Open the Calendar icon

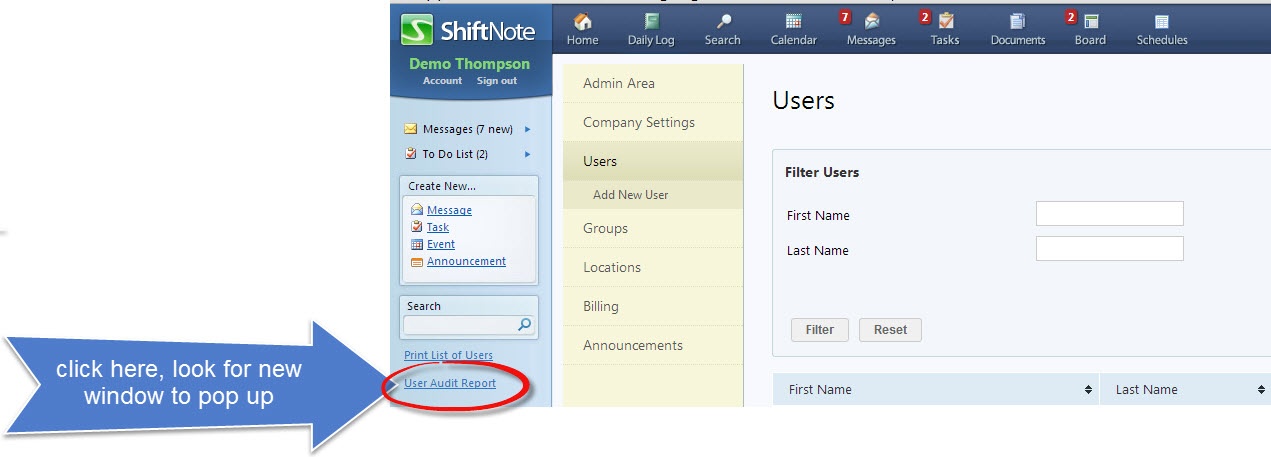793,22
